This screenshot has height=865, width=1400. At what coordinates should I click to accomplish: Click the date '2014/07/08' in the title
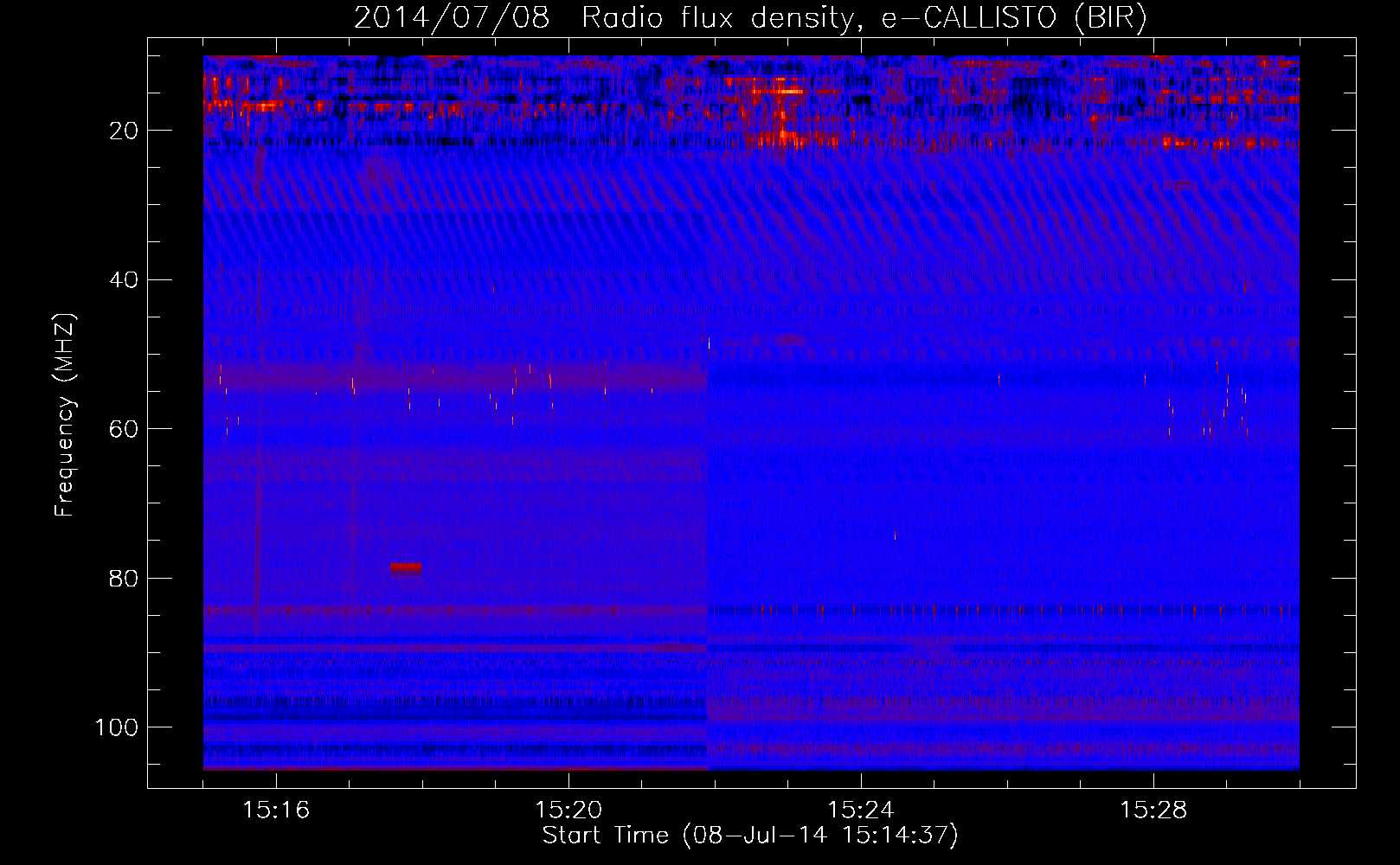452,17
